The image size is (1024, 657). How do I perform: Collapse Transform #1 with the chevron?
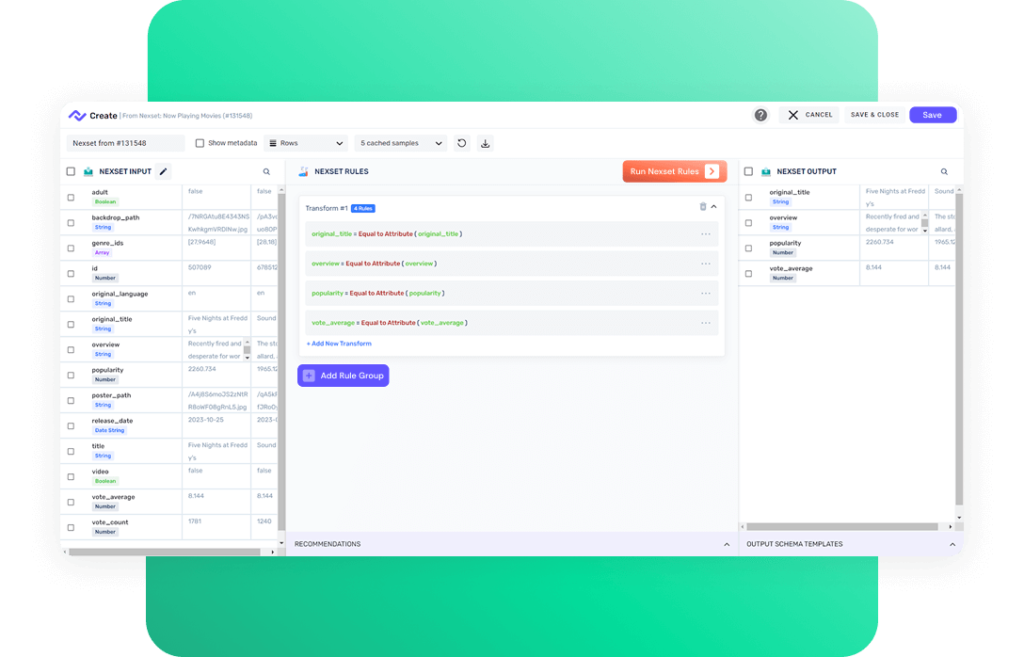tap(714, 207)
